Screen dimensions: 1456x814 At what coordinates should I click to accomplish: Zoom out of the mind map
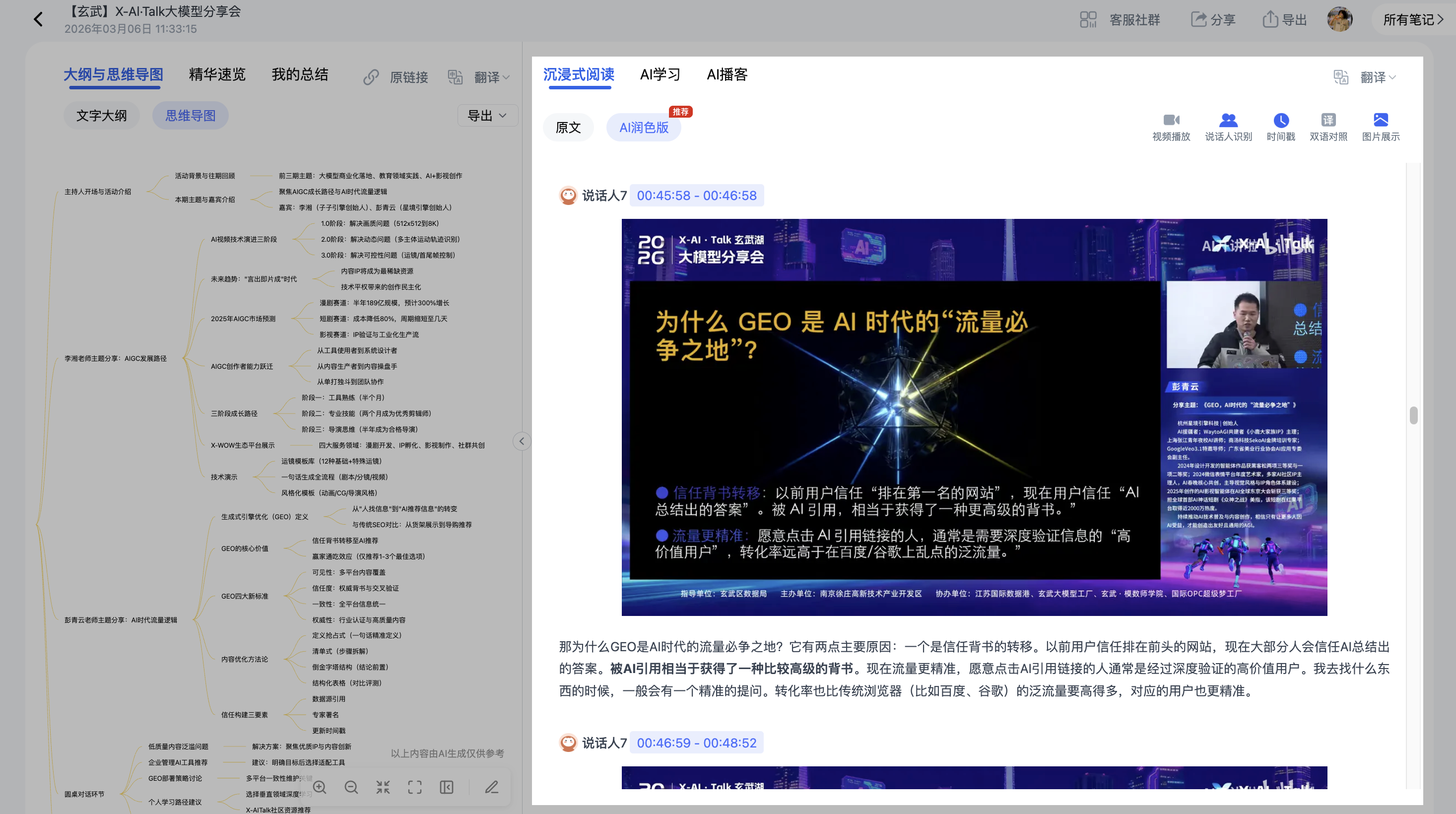point(351,787)
